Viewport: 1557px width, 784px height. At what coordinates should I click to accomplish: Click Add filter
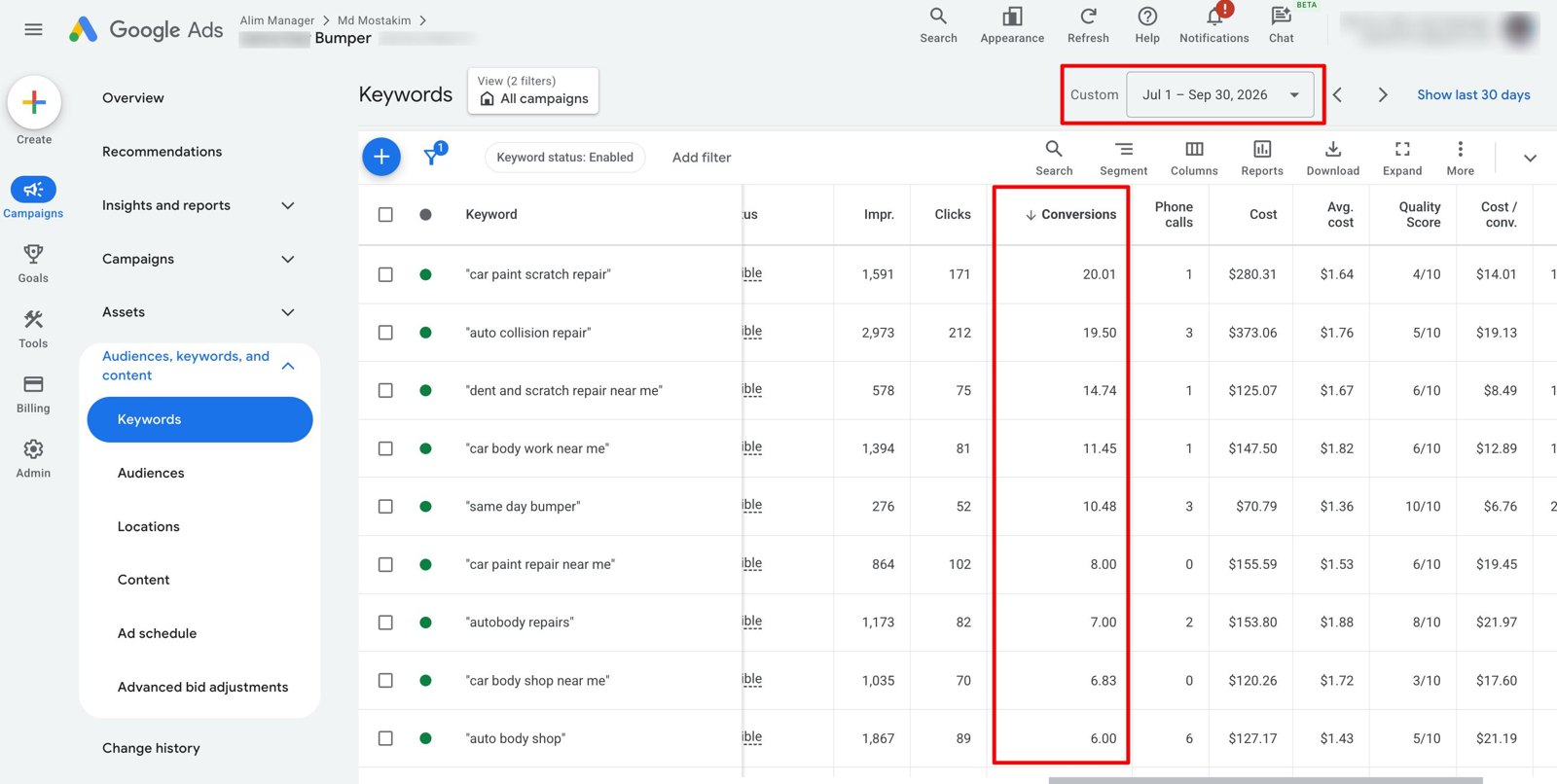[702, 158]
